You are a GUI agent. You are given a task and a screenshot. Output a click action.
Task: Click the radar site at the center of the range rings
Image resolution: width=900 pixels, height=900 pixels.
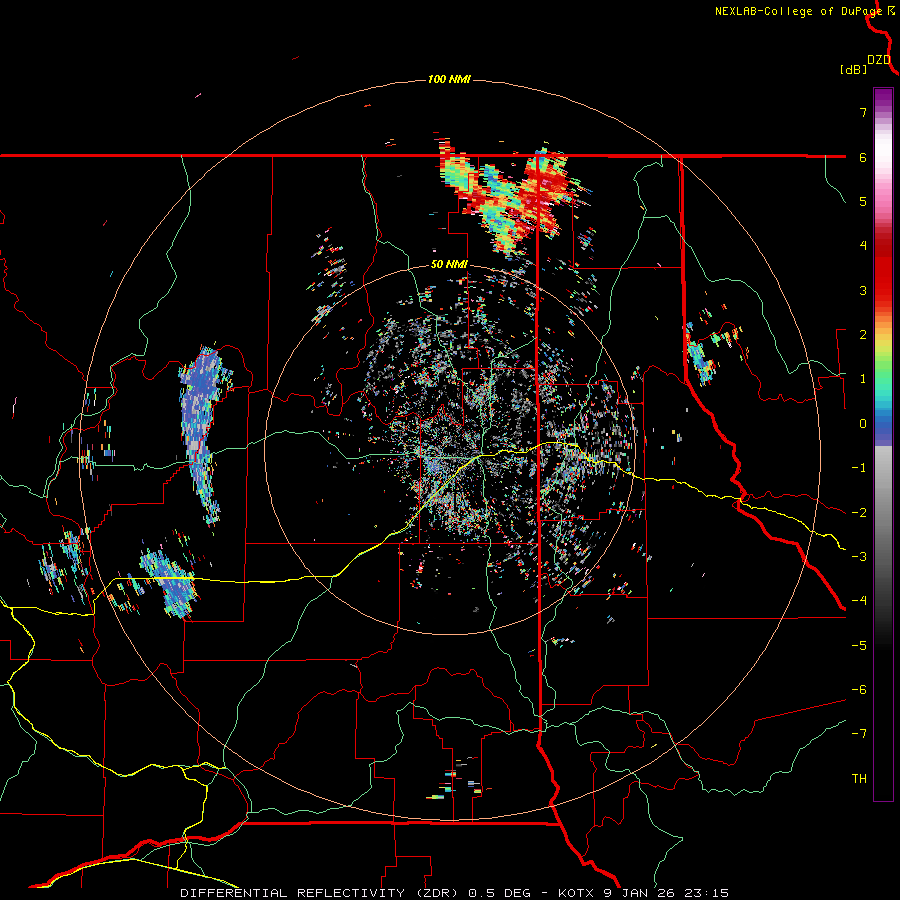tap(450, 450)
